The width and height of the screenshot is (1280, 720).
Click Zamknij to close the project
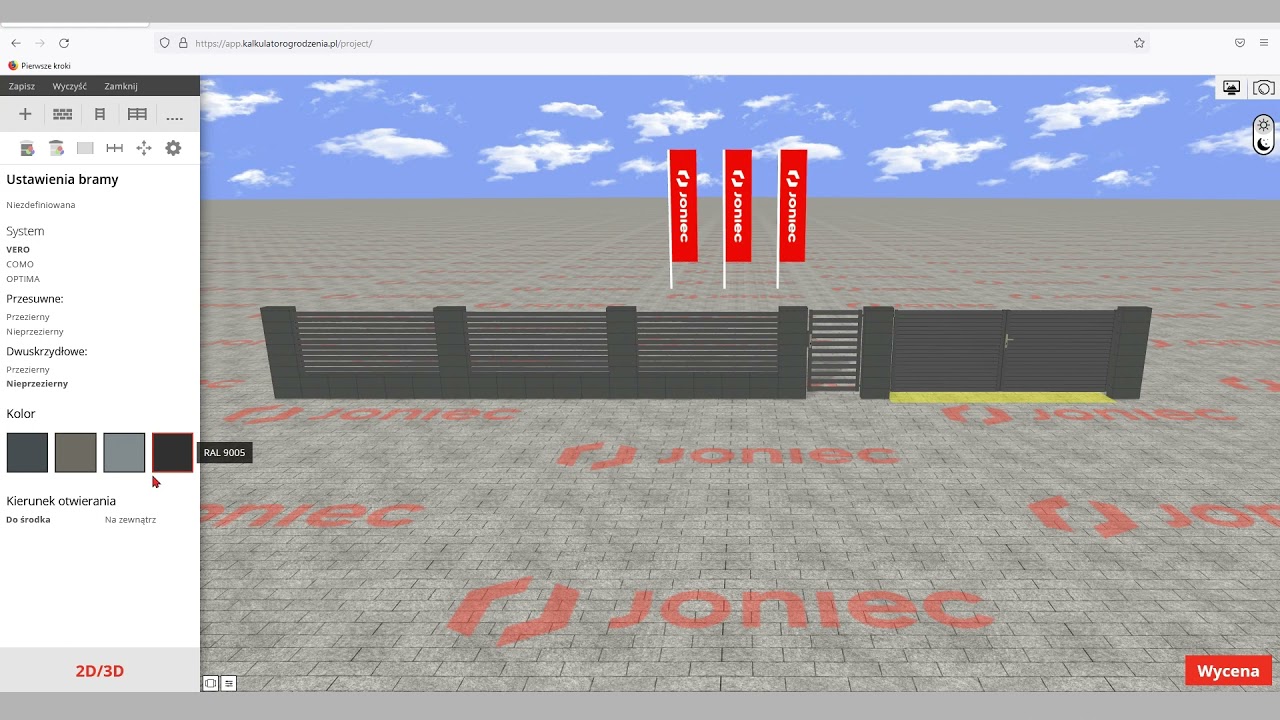pos(121,86)
